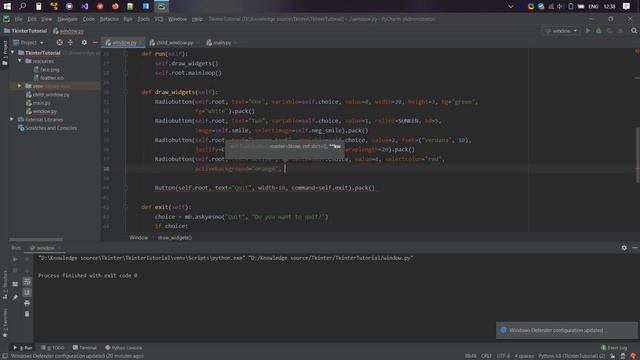Click draw_widgets() breadcrumb below editor

175,238
